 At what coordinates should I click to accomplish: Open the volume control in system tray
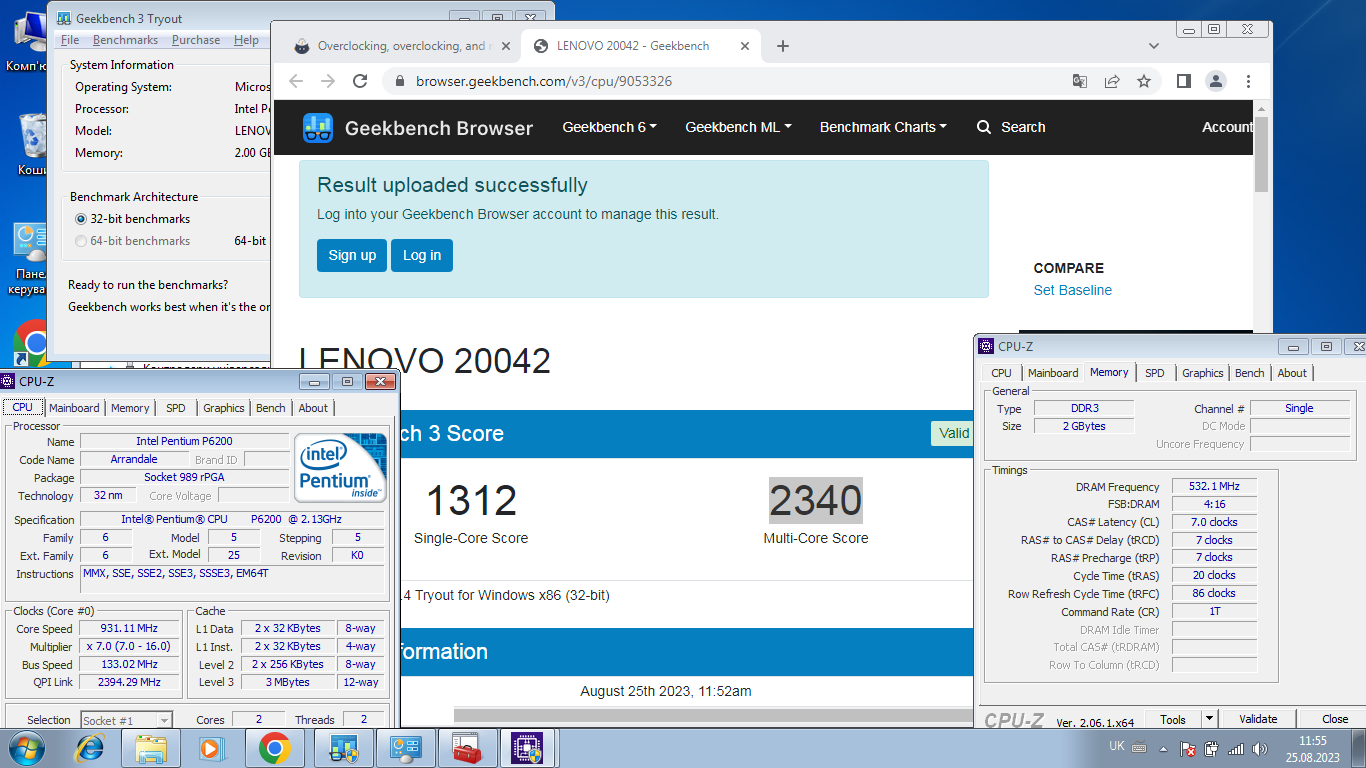click(1261, 748)
